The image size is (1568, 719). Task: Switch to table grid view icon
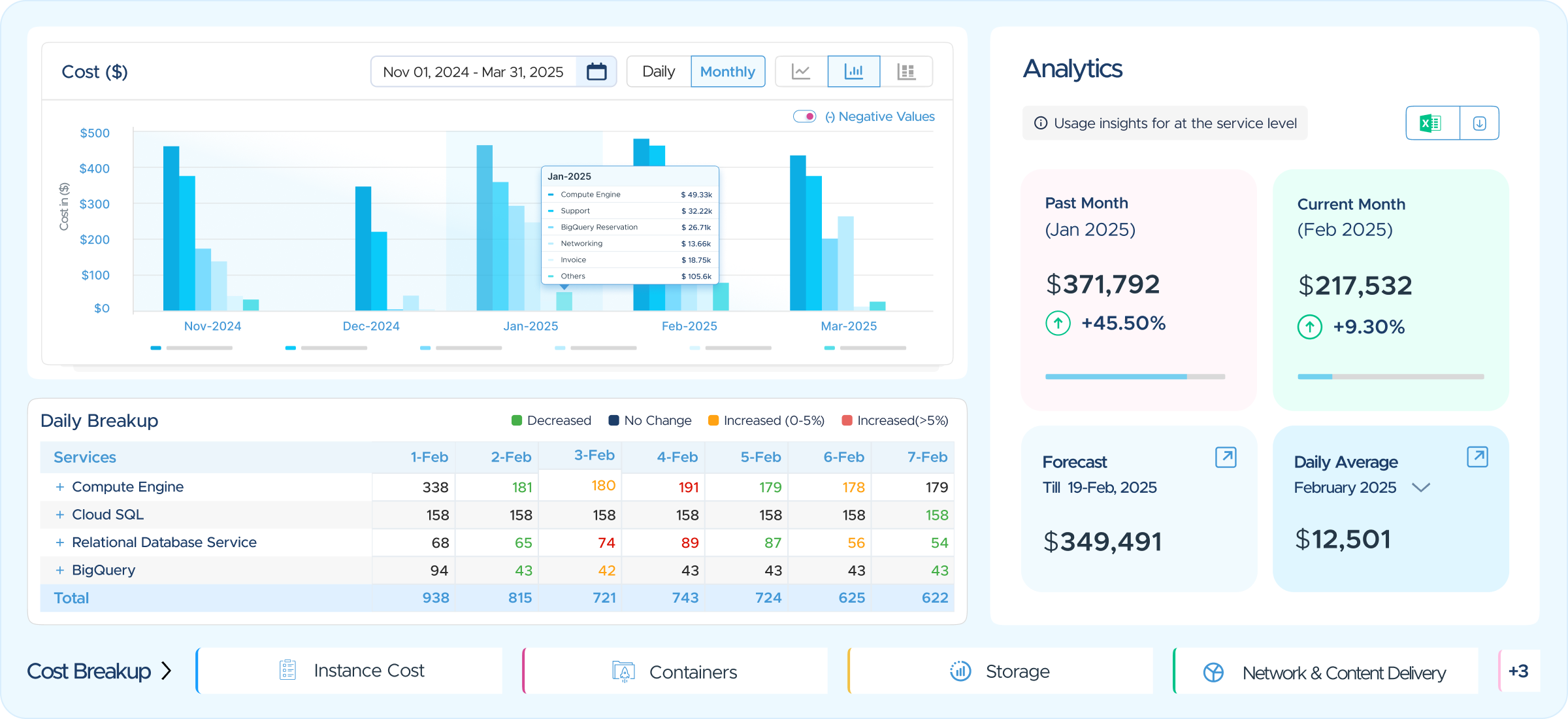(x=906, y=71)
